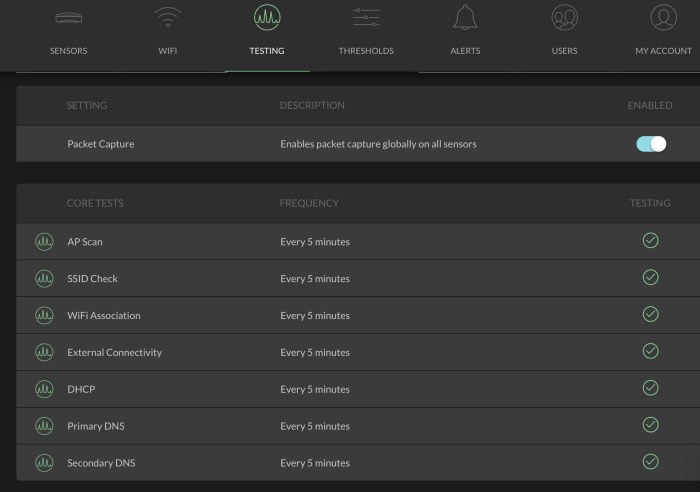
Task: Open the My Account profile icon
Action: coord(663,18)
